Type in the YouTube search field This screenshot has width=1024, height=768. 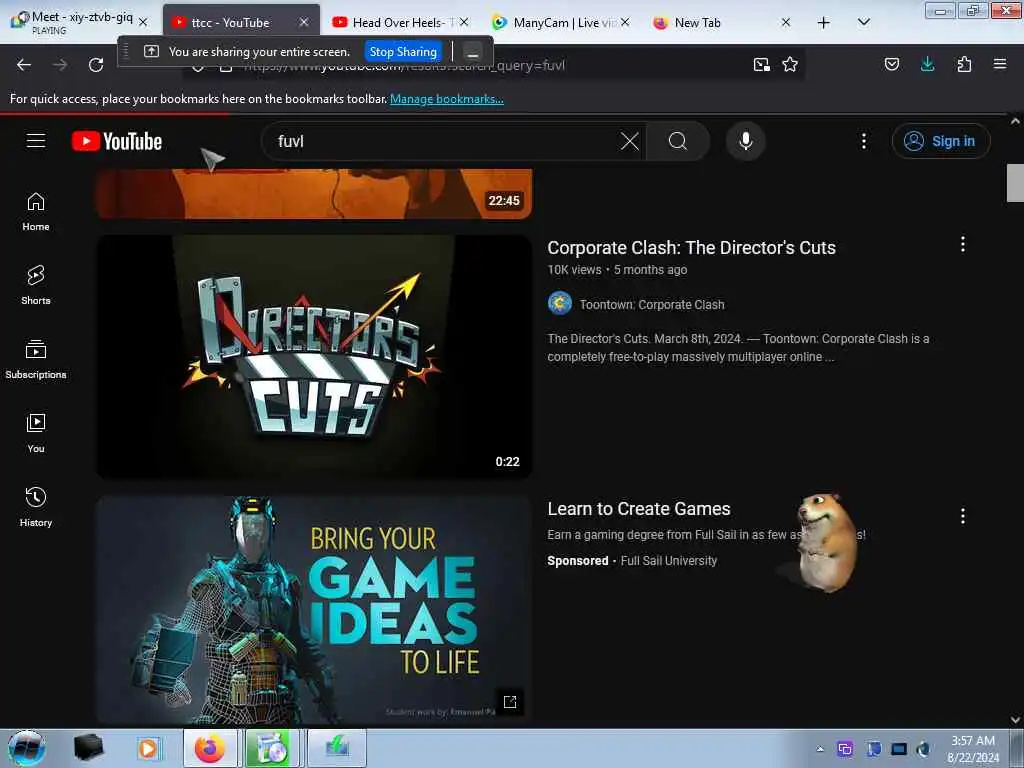[444, 141]
